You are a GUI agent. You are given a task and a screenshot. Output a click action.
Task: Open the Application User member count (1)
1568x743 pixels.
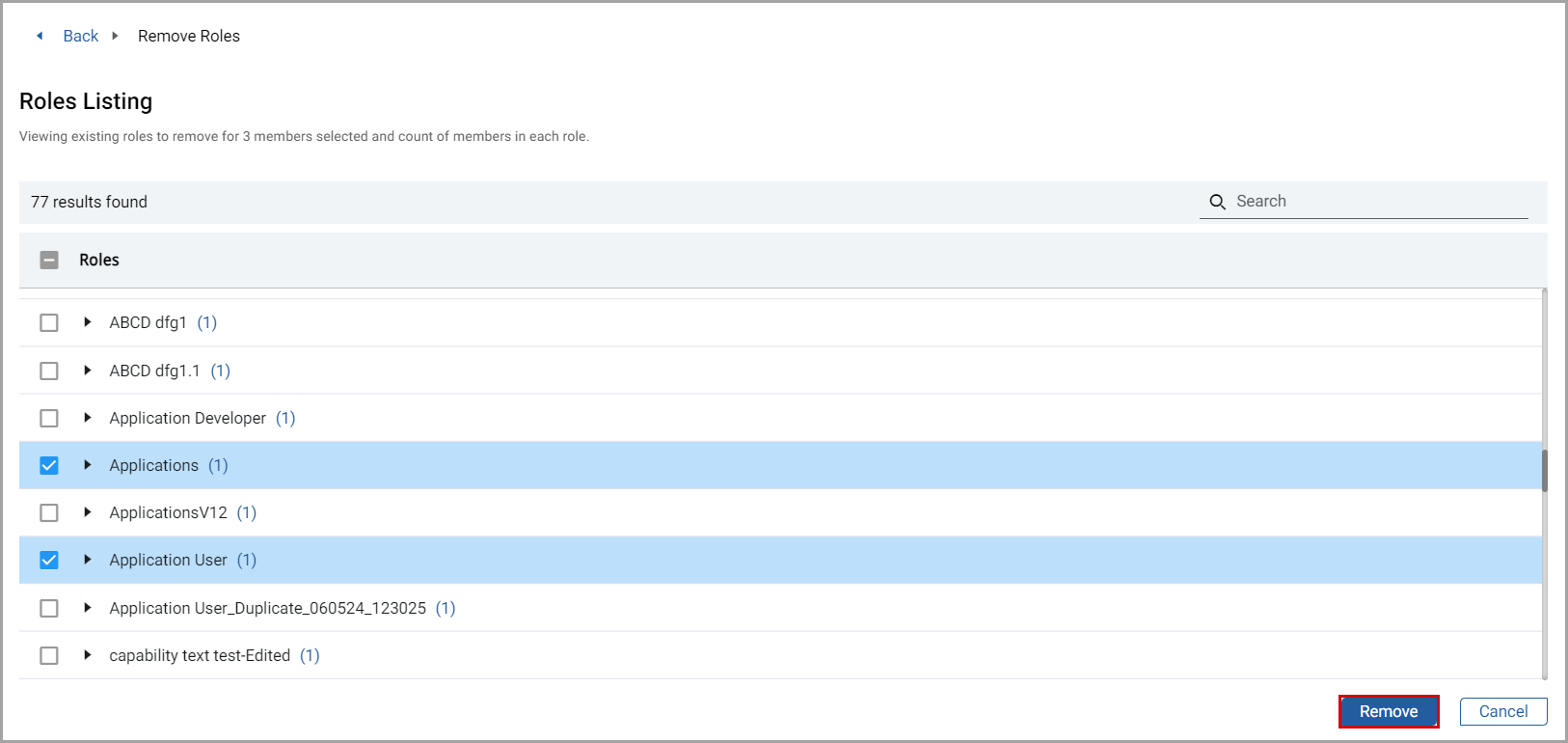[x=247, y=560]
